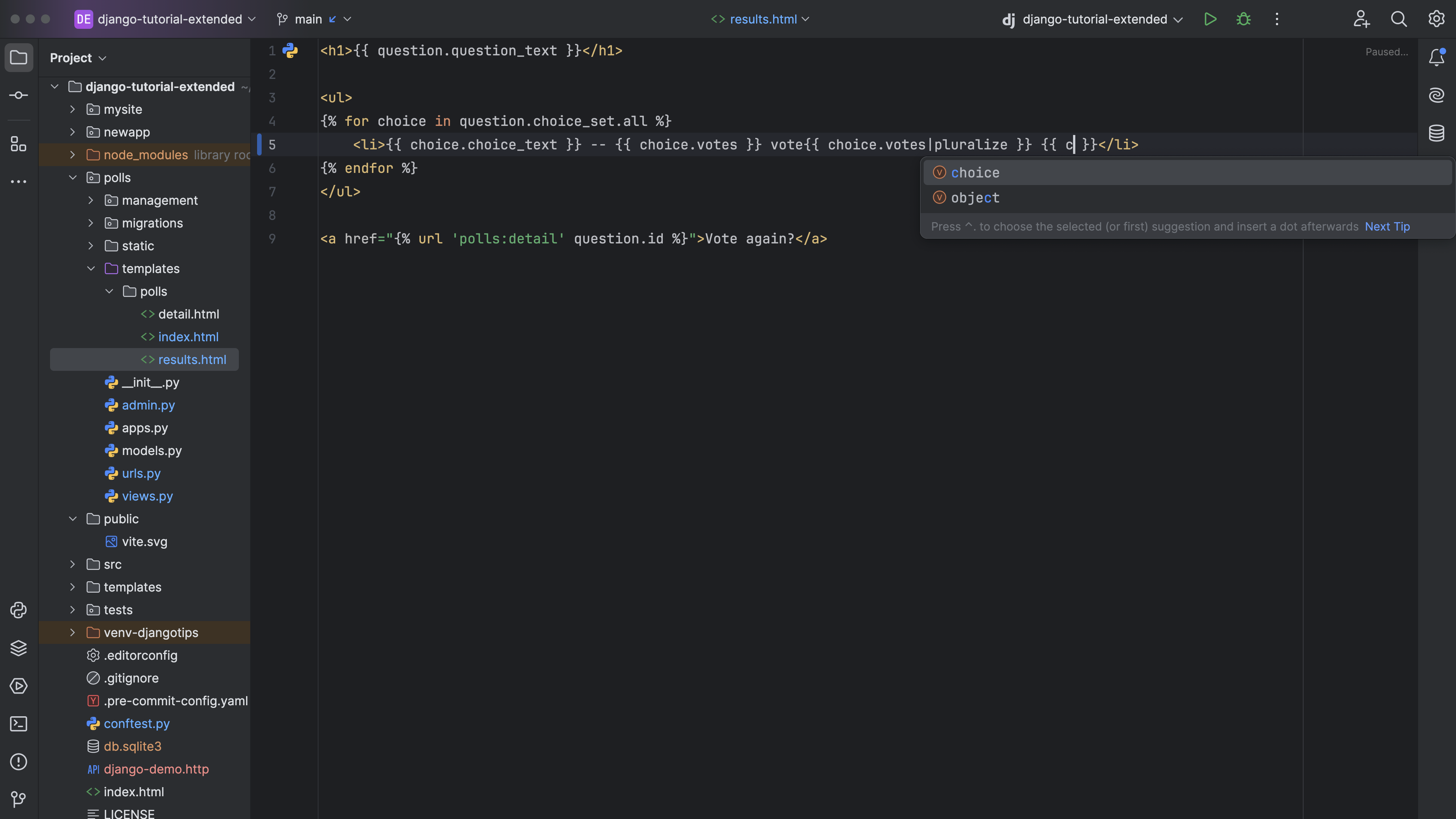
Task: Expand the mysite folder
Action: tap(72, 109)
